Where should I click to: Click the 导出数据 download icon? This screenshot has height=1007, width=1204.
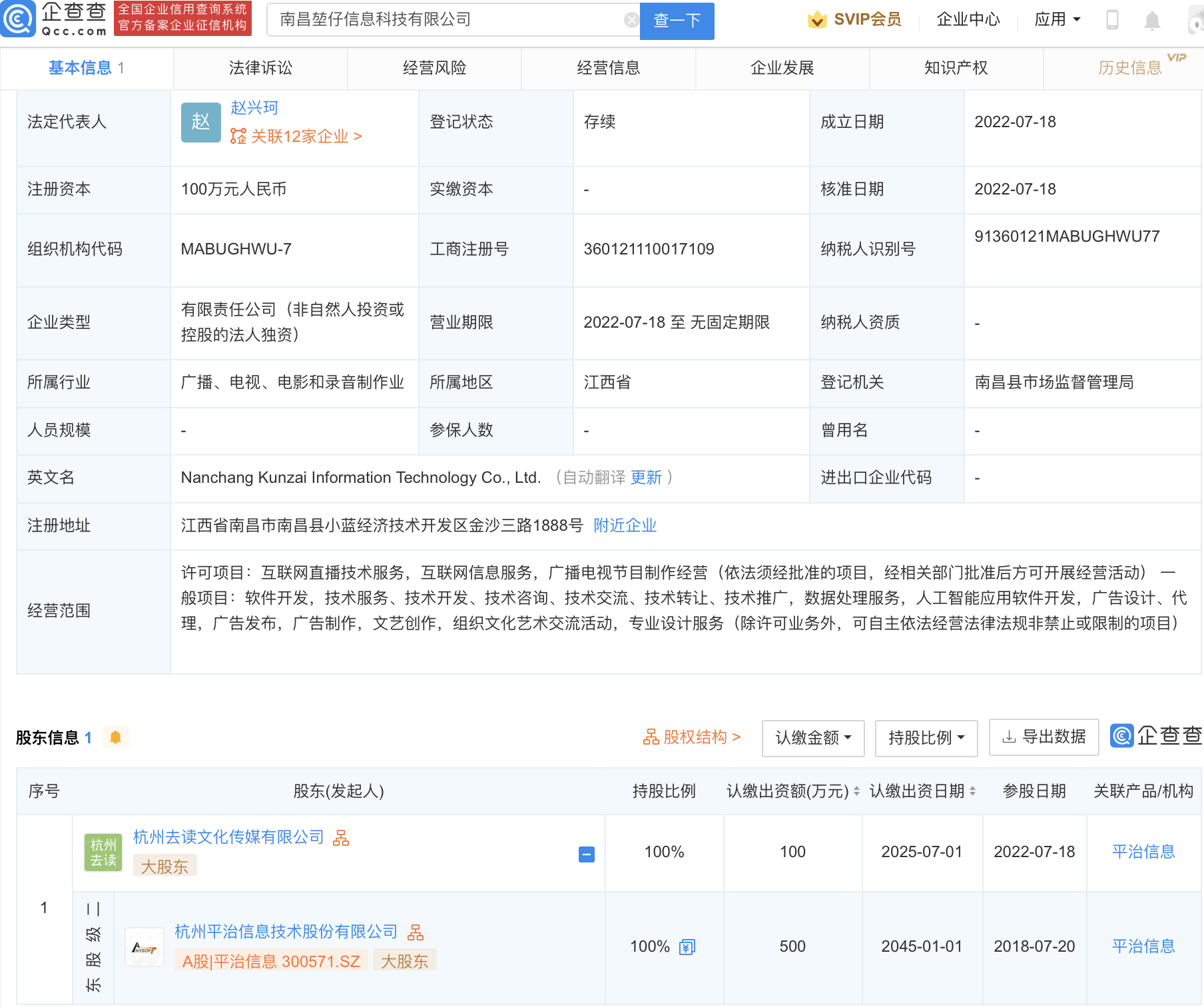pos(1010,737)
